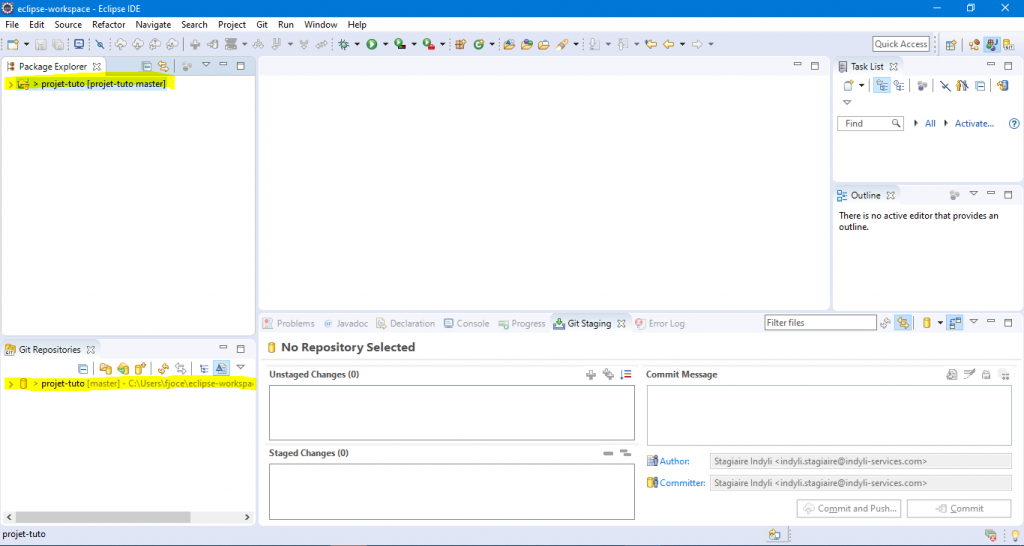The height and width of the screenshot is (546, 1024).
Task: Click Add Existing Local Git Repository icon
Action: (x=105, y=368)
